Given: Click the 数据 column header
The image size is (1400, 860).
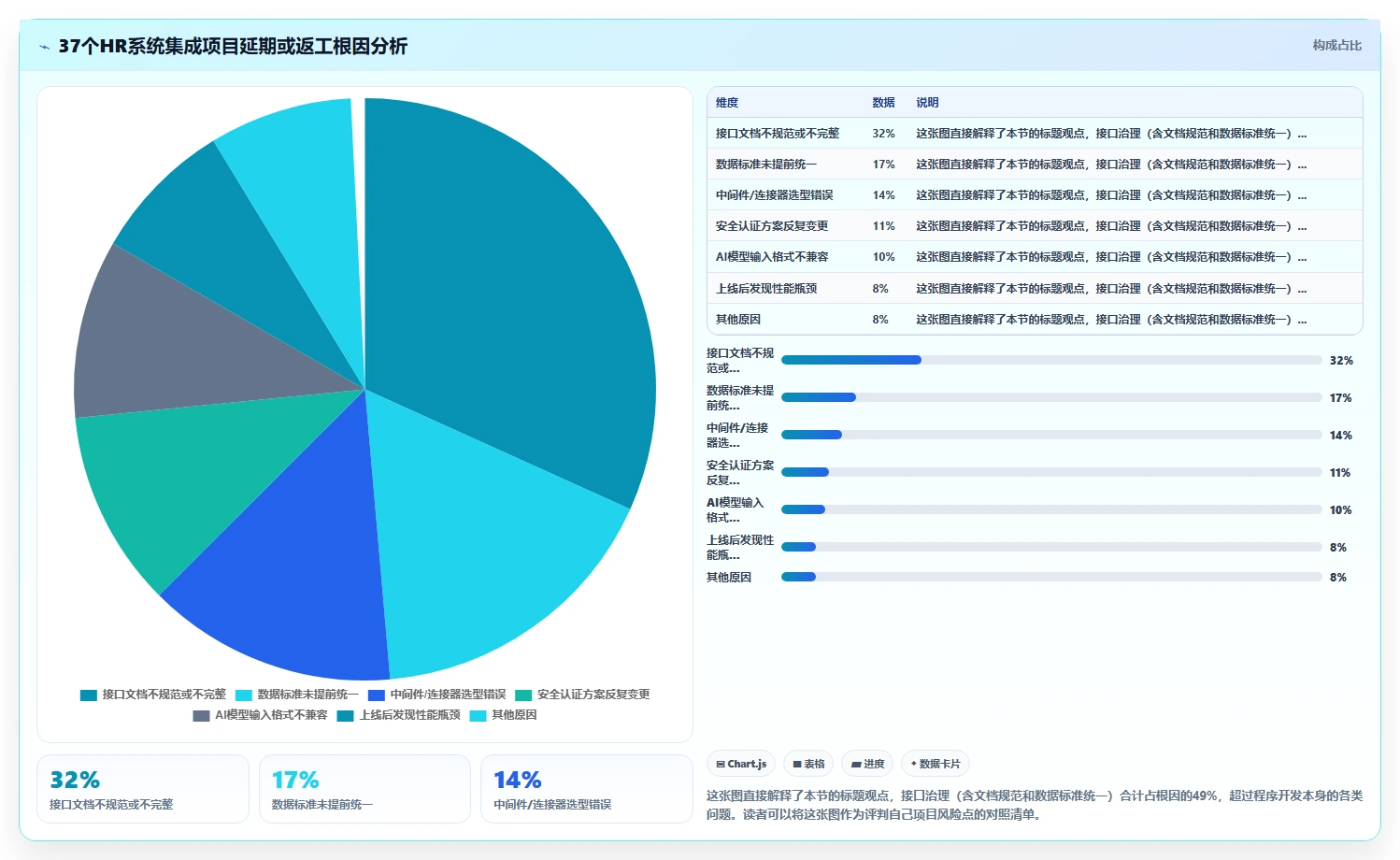Looking at the screenshot, I should coord(883,103).
